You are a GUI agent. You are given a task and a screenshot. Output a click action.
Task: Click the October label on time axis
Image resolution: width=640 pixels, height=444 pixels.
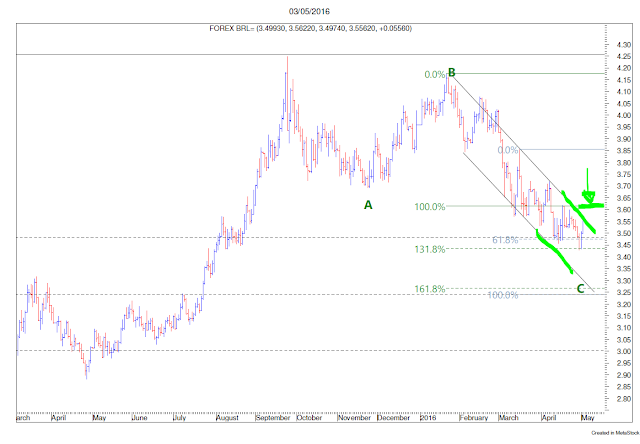(x=309, y=418)
